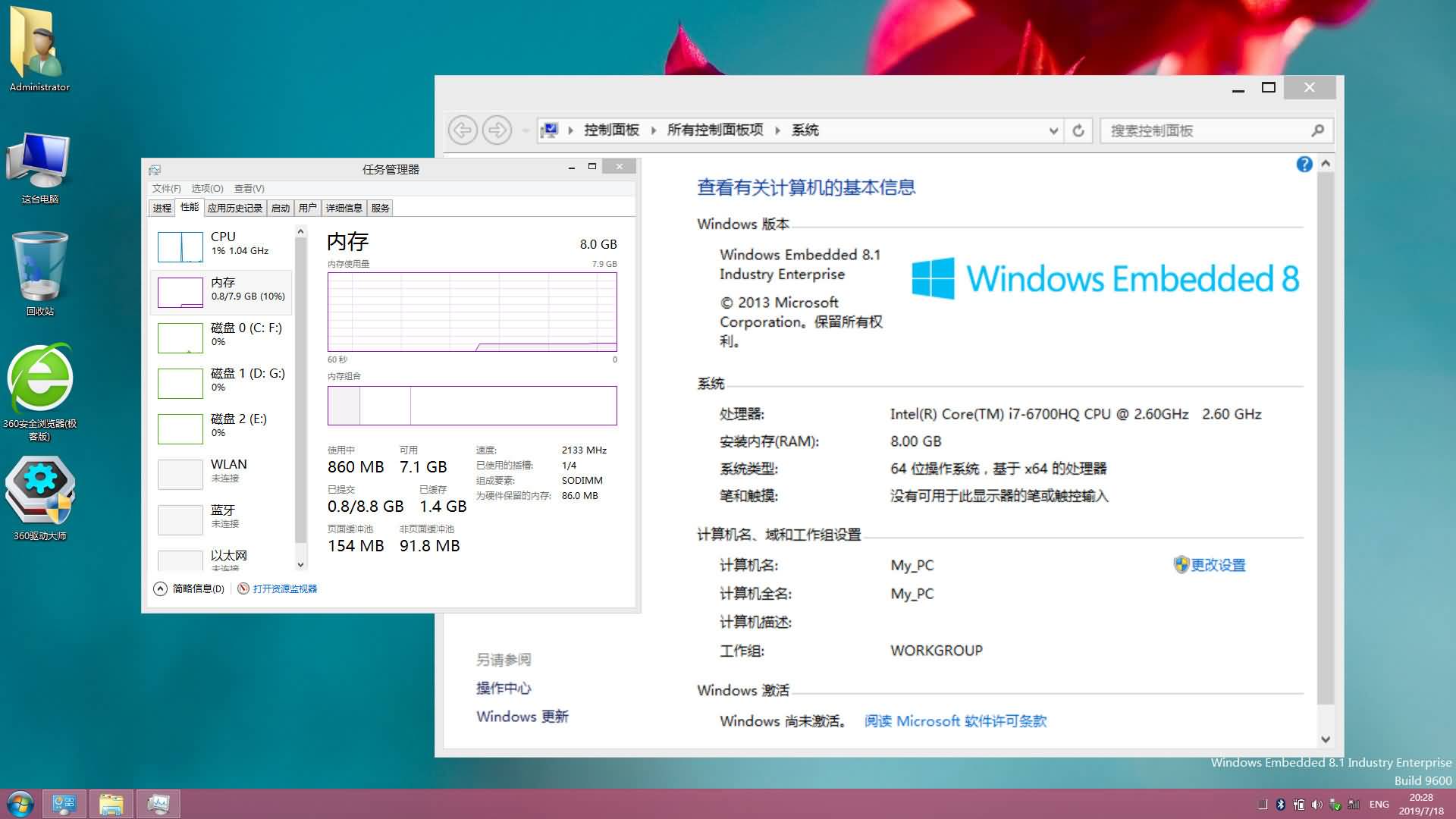Click the taskbar clock 20:28
The width and height of the screenshot is (1456, 819).
(1421, 804)
